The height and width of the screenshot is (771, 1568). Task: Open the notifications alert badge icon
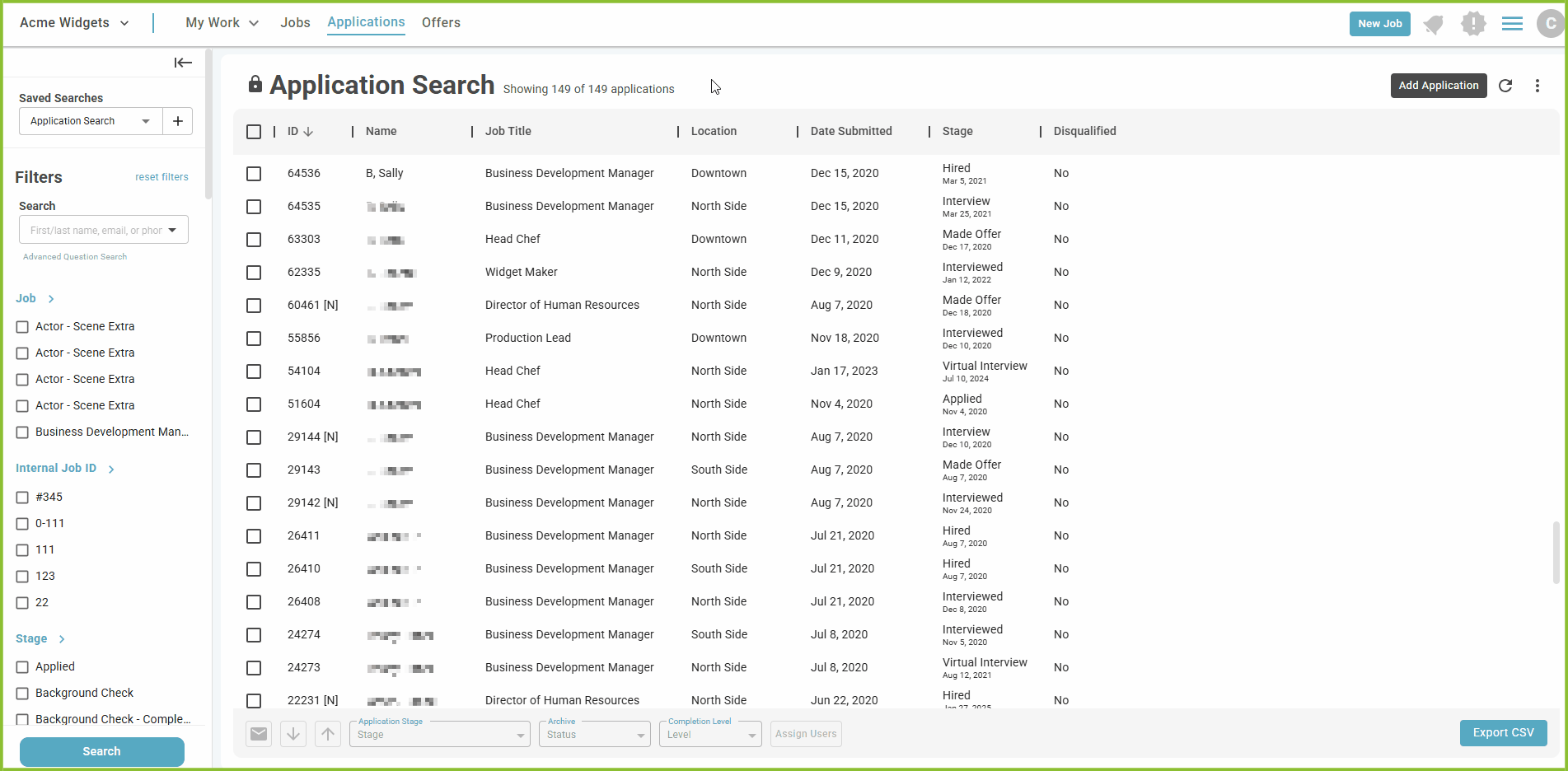click(1472, 23)
